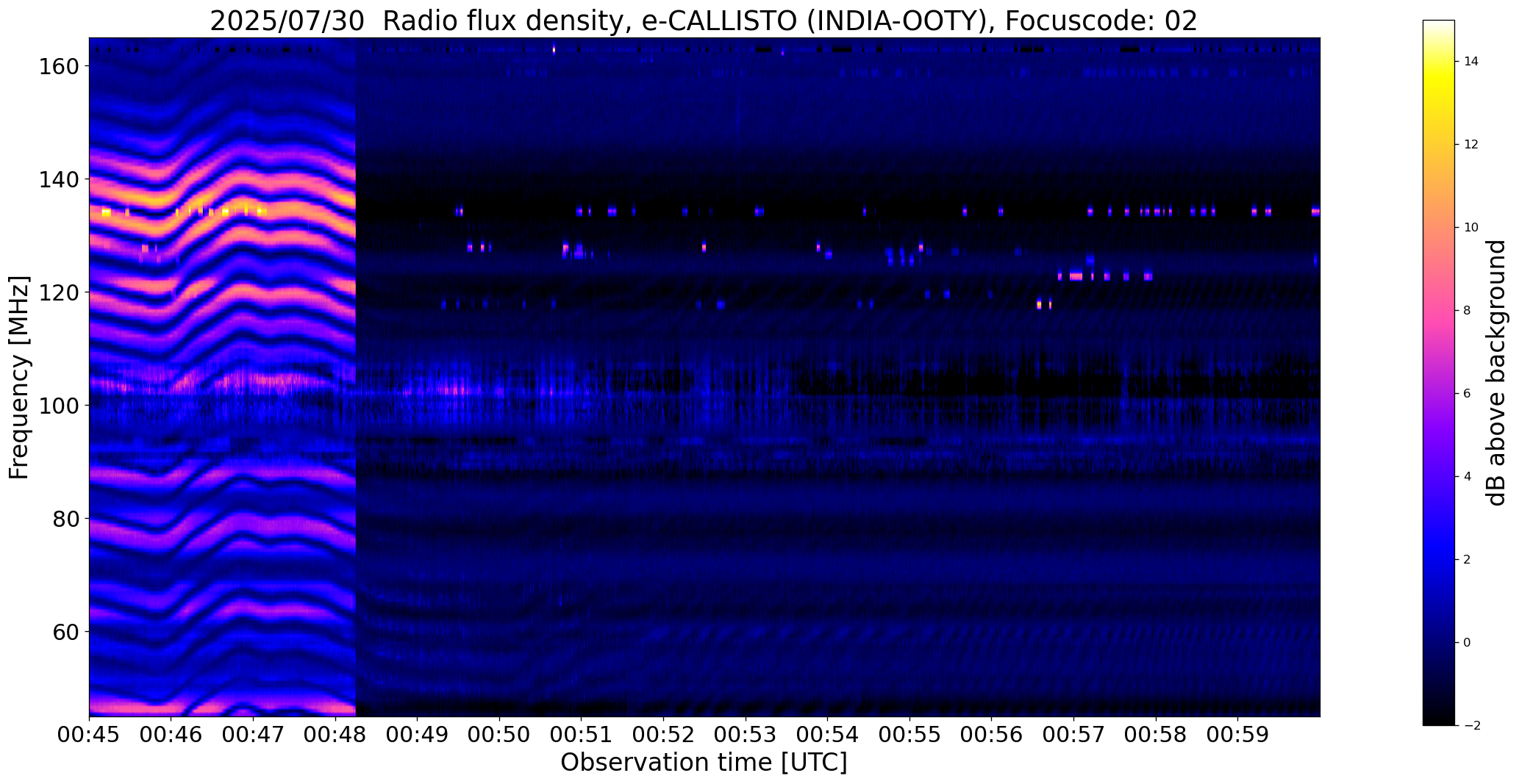Click the 00:58 time tick label
The height and width of the screenshot is (784, 1519).
[x=1156, y=734]
